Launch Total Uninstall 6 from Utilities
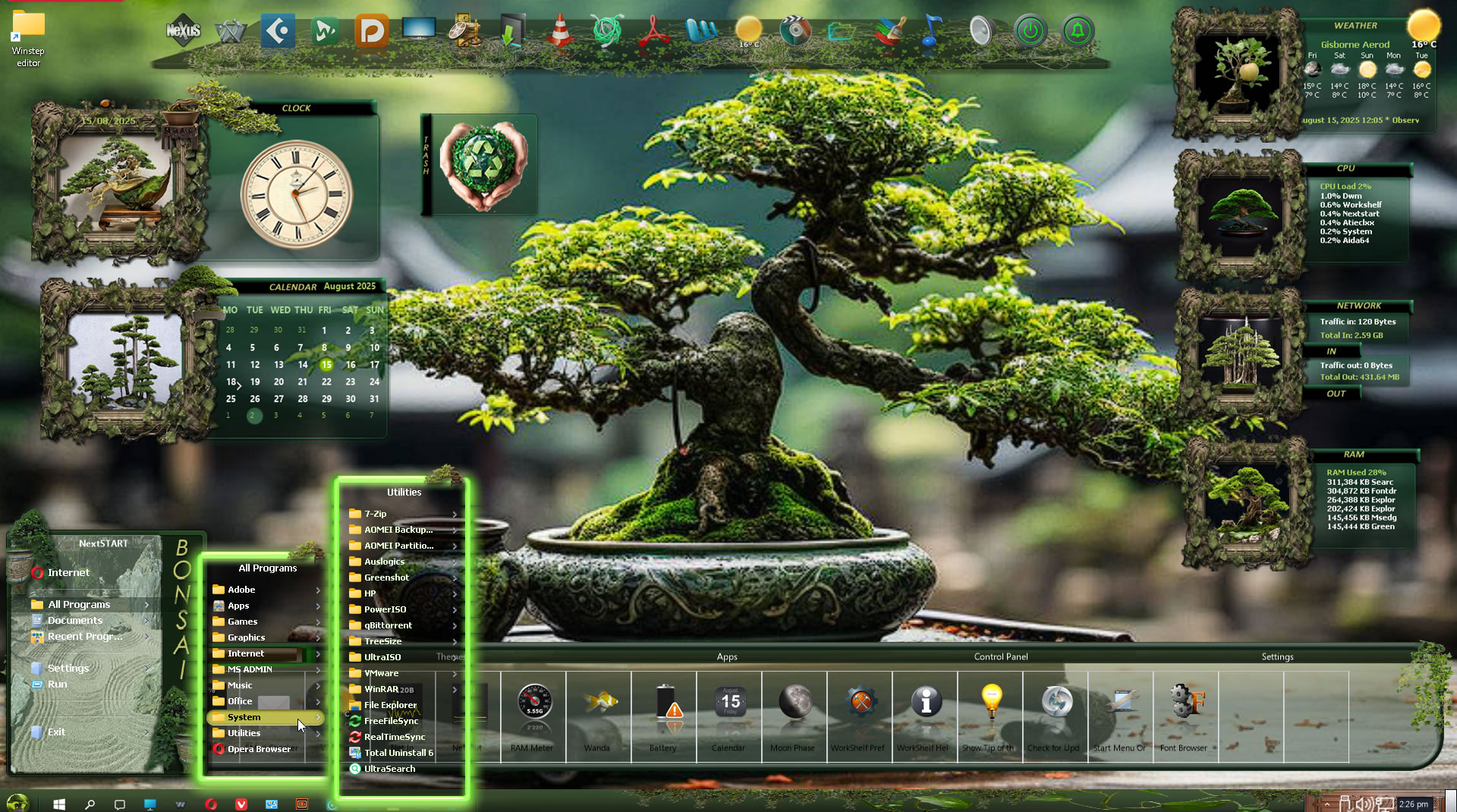The width and height of the screenshot is (1457, 812). coord(398,753)
